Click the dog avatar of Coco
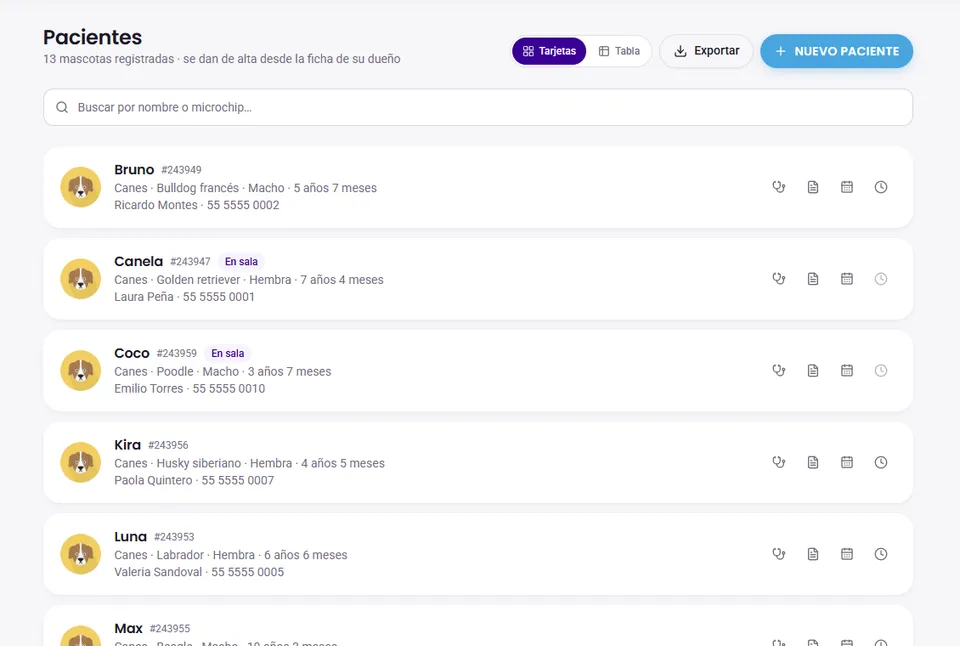The width and height of the screenshot is (960, 646). tap(80, 370)
